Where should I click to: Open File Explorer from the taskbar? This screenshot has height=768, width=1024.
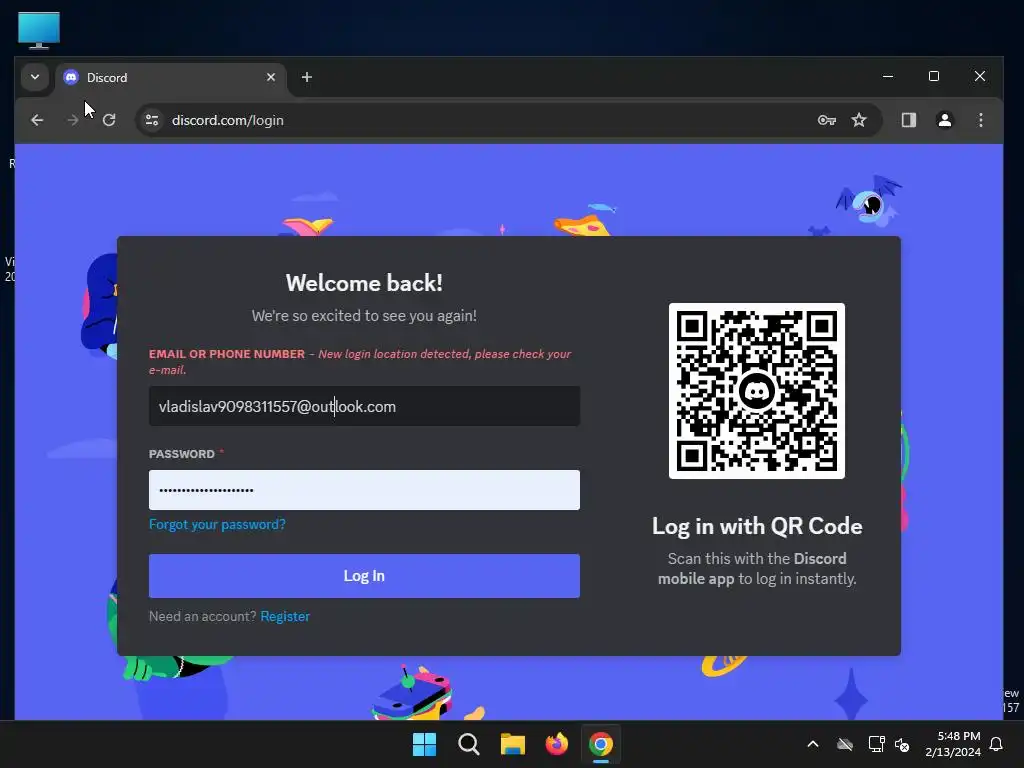[513, 744]
